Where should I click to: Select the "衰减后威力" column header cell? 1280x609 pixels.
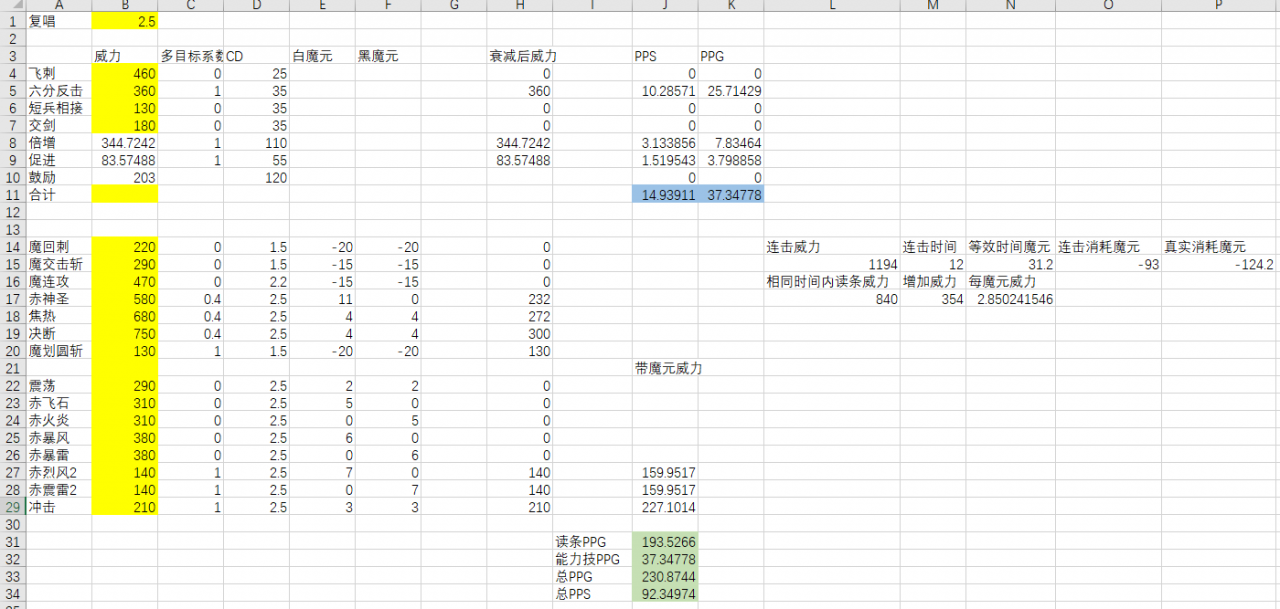pyautogui.click(x=520, y=56)
